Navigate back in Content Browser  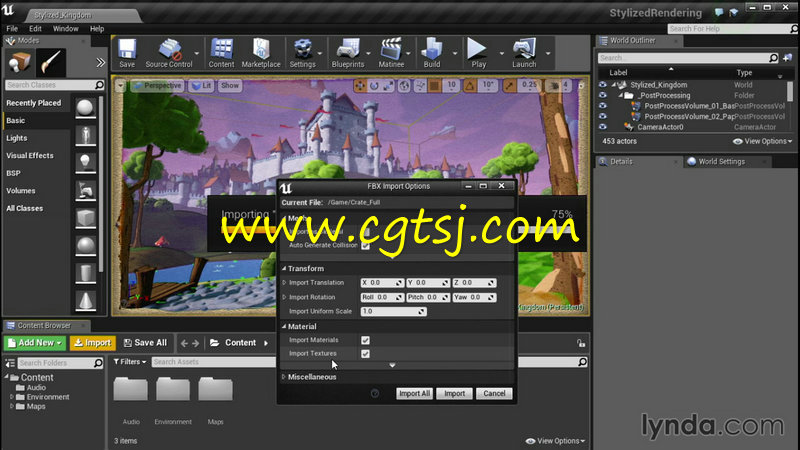[x=184, y=343]
